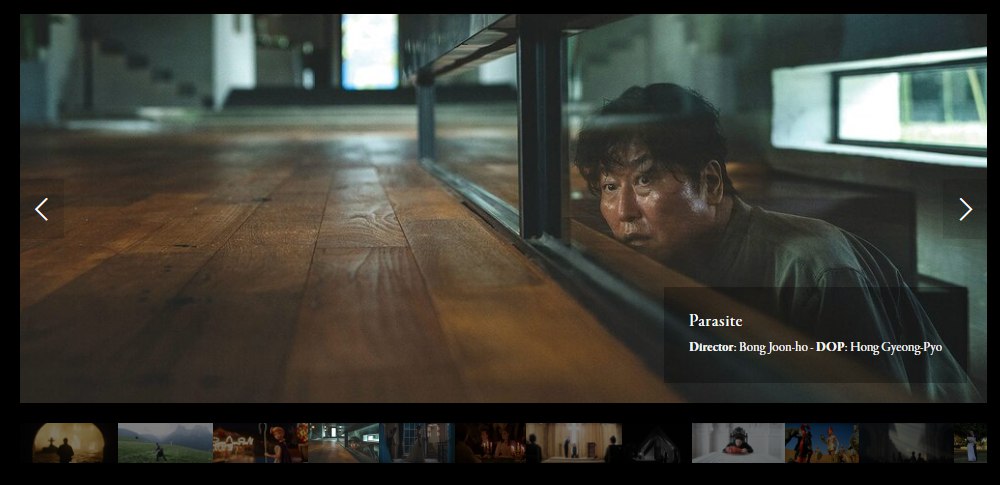Select thumbnail of person running in green field

click(165, 443)
